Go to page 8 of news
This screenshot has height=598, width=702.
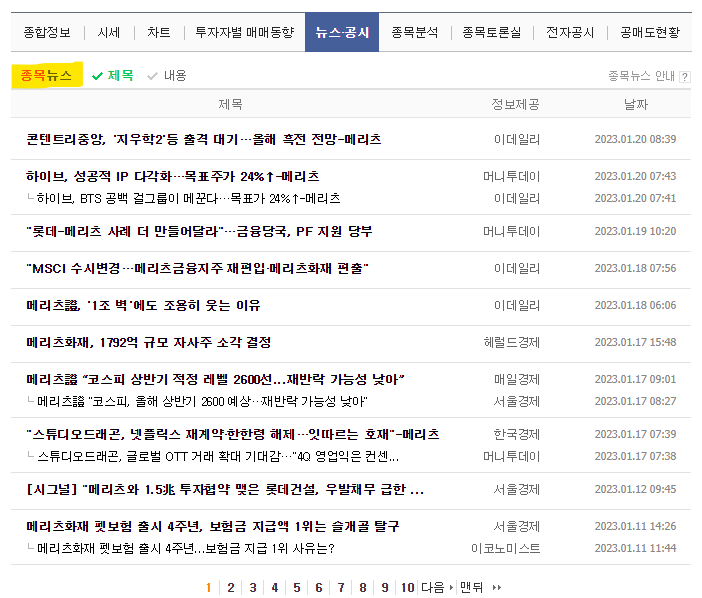[363, 587]
